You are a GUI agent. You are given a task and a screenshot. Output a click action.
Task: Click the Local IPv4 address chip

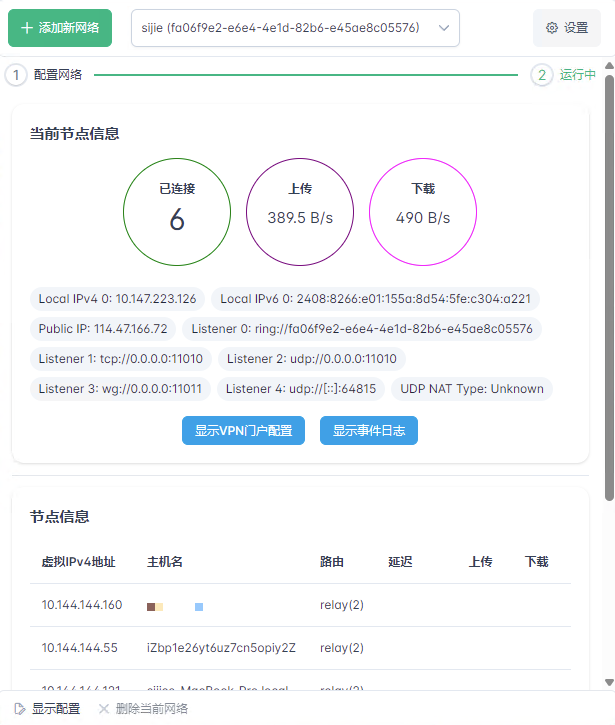click(117, 298)
